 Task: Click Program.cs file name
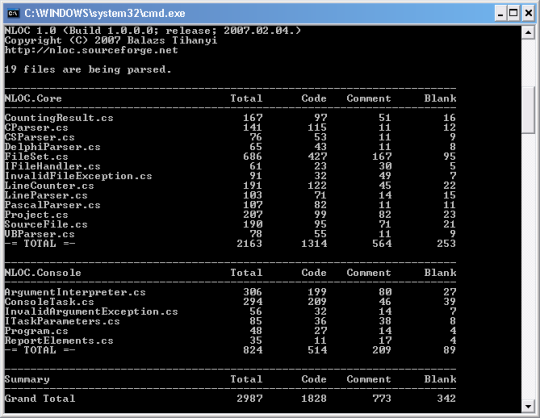point(36,331)
